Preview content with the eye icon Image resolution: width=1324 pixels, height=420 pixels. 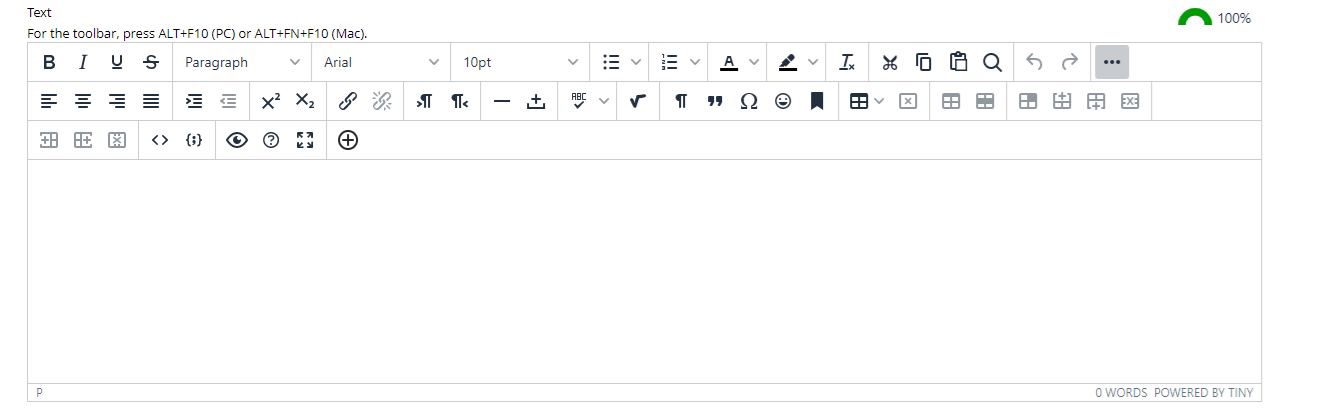(237, 140)
